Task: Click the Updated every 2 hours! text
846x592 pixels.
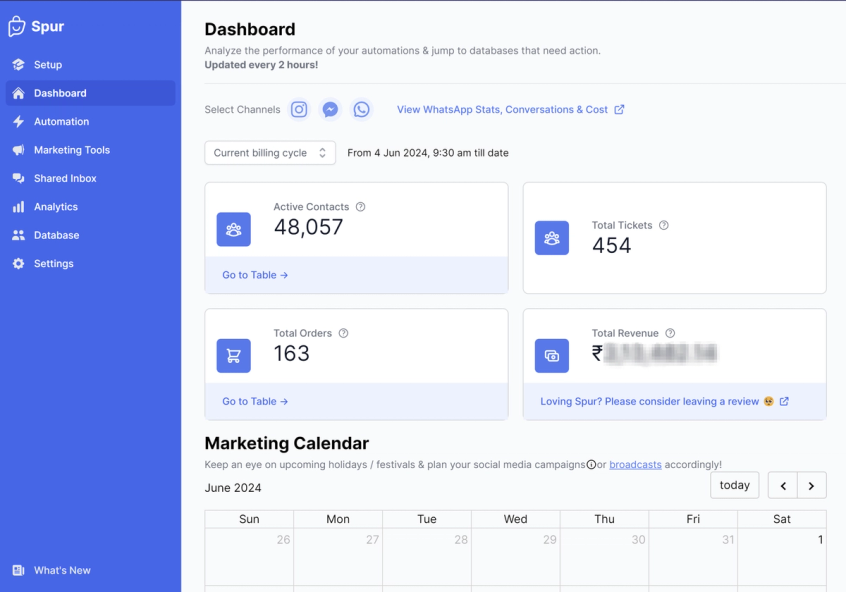Action: point(261,65)
